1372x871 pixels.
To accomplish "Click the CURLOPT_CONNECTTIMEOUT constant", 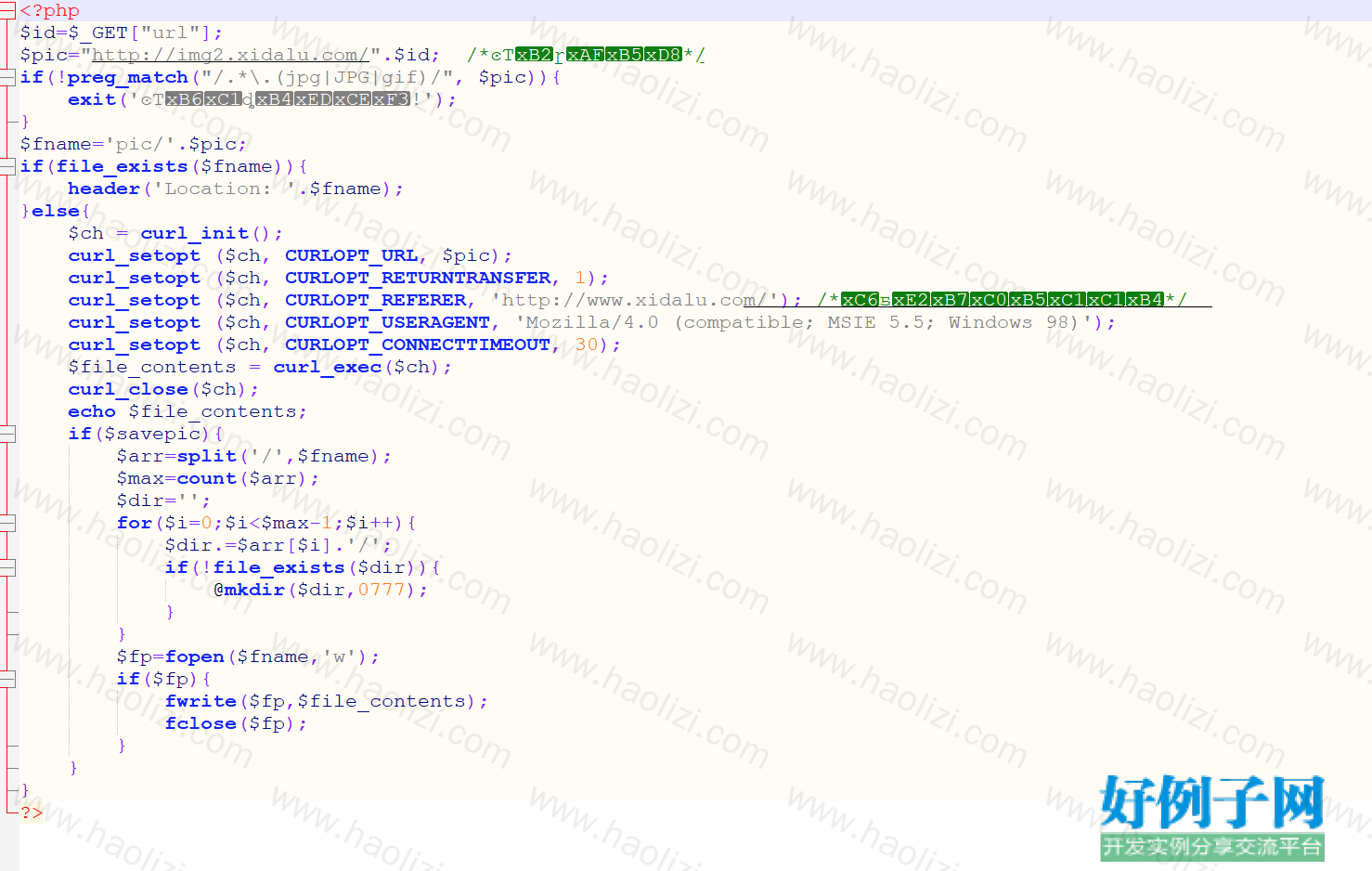I will (418, 344).
